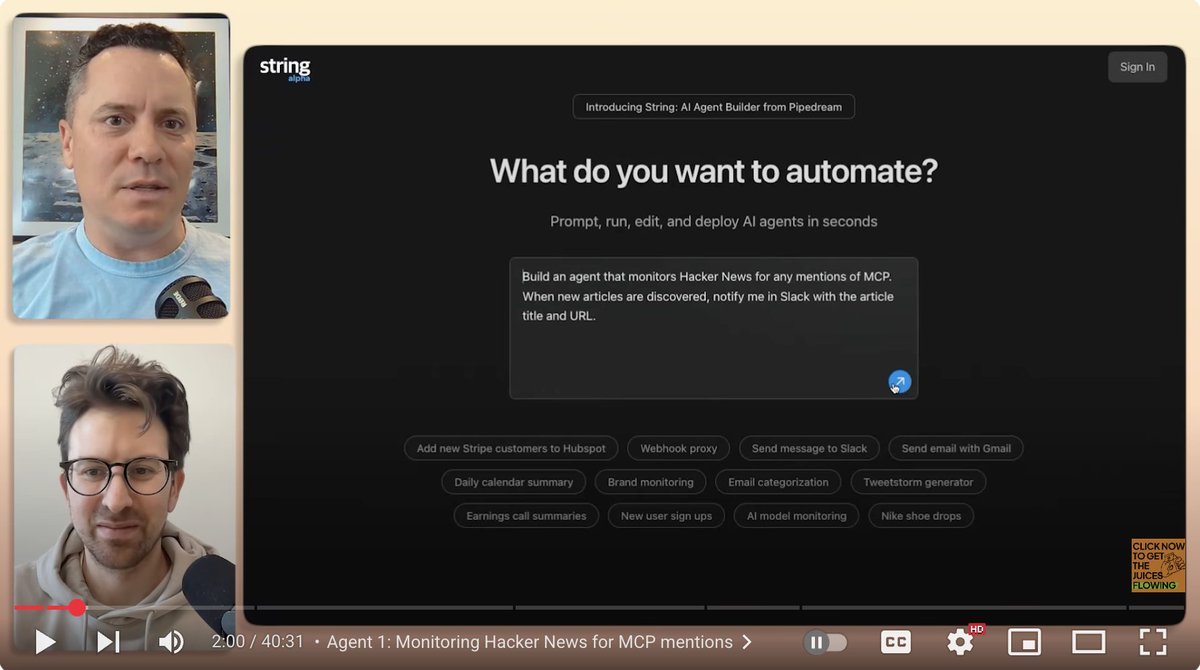Click 'Prompt, run, edit, and deploy AI agents' subtitle
This screenshot has width=1200, height=670.
(x=714, y=221)
